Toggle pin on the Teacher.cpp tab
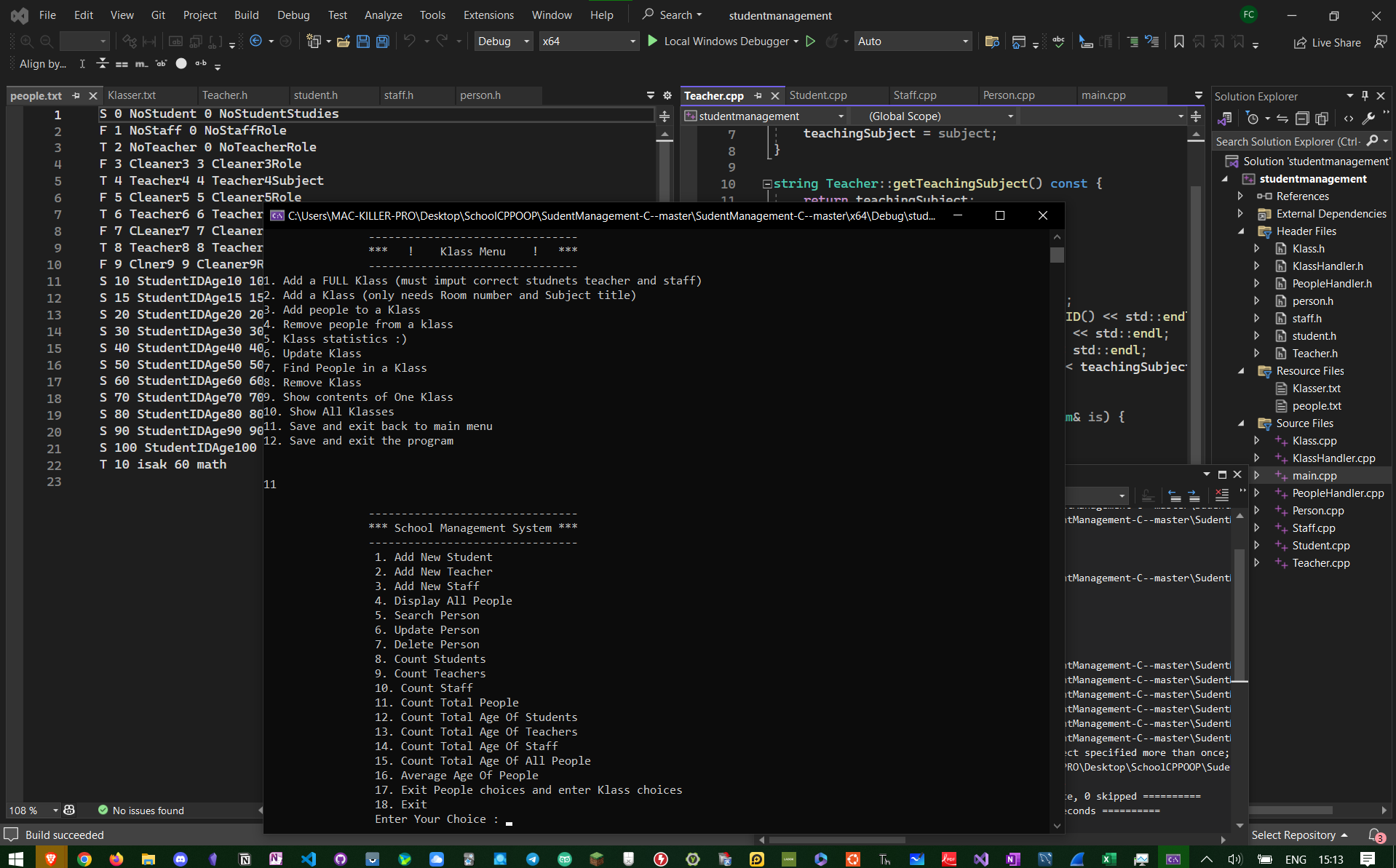The image size is (1396, 868). tap(758, 96)
